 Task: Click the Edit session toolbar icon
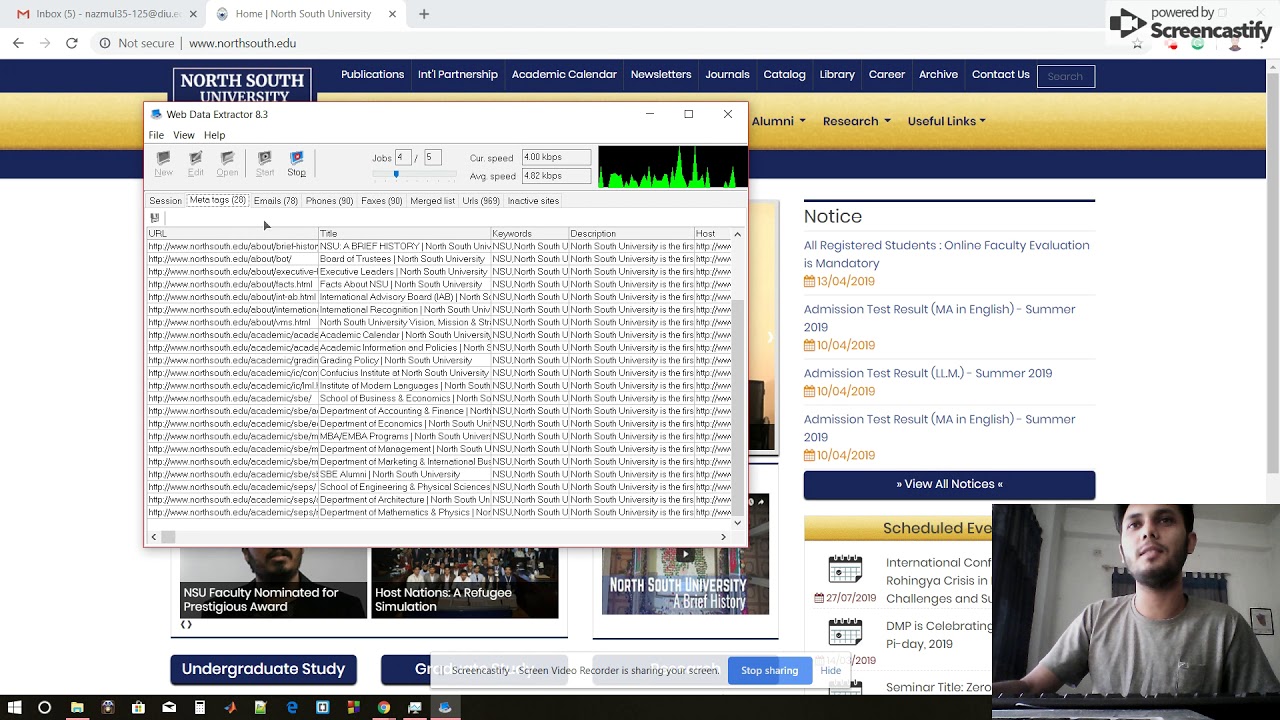click(x=195, y=164)
